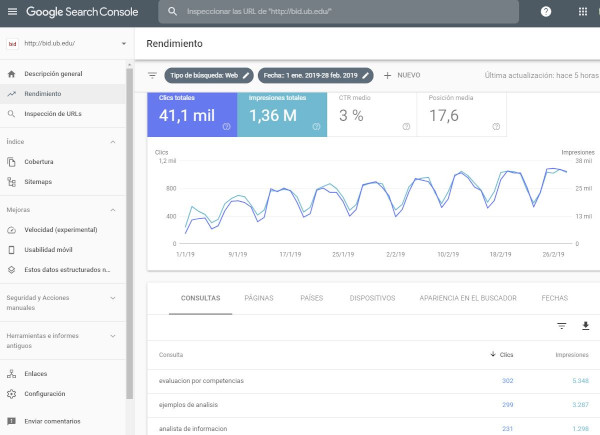Expand Seguridad y Acciones manuales section
Viewport: 600px width, 435px height.
pos(113,298)
